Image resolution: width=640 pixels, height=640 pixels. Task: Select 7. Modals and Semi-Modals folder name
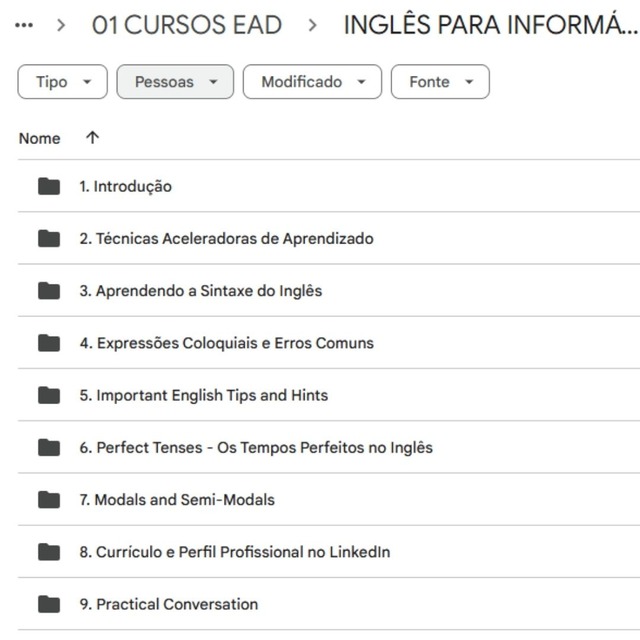(177, 499)
